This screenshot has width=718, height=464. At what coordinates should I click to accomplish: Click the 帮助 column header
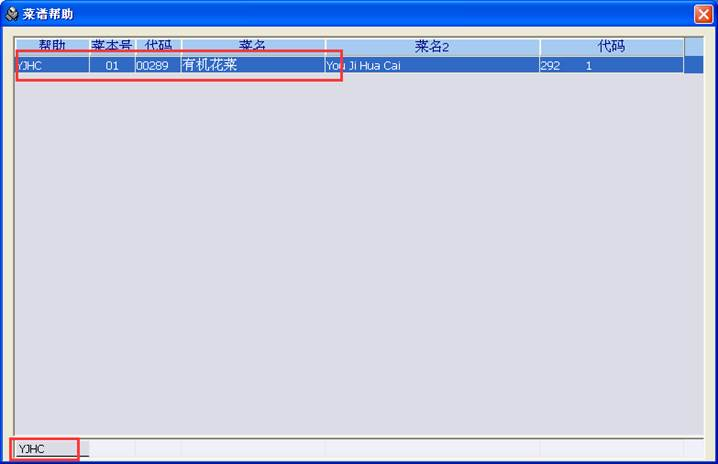[52, 46]
